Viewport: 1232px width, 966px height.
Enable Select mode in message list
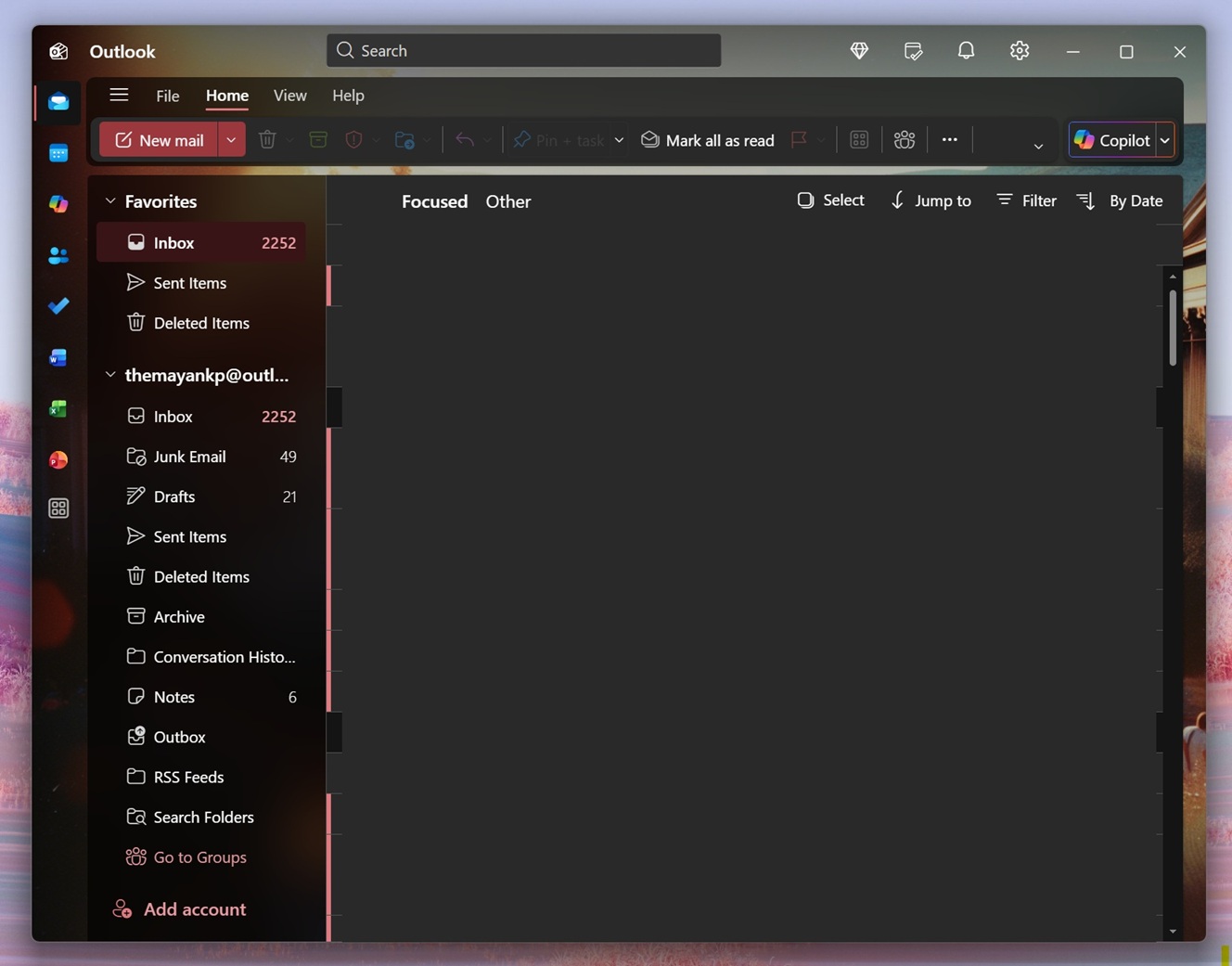point(829,200)
